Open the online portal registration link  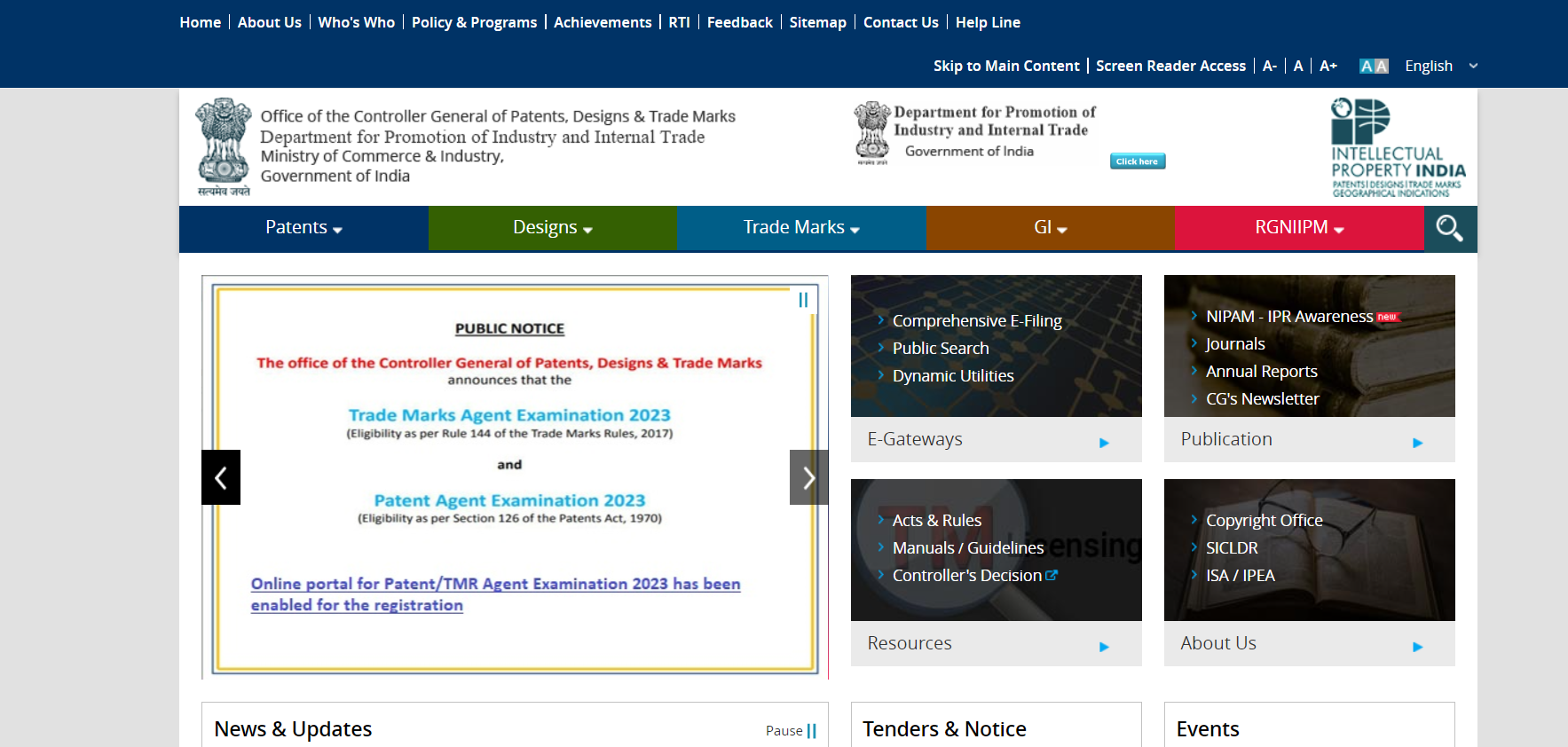click(495, 594)
